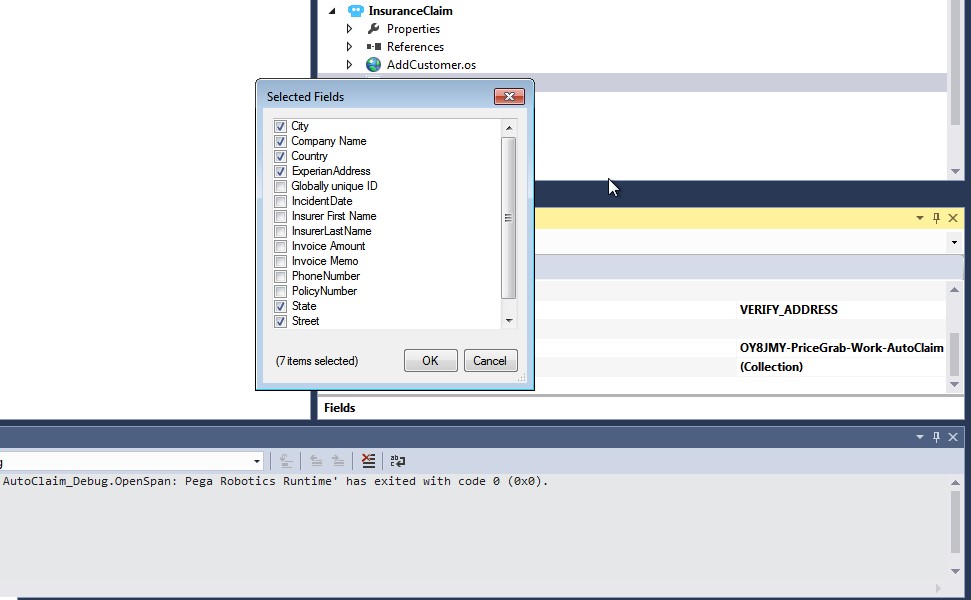Expand the References tree node

tap(349, 47)
